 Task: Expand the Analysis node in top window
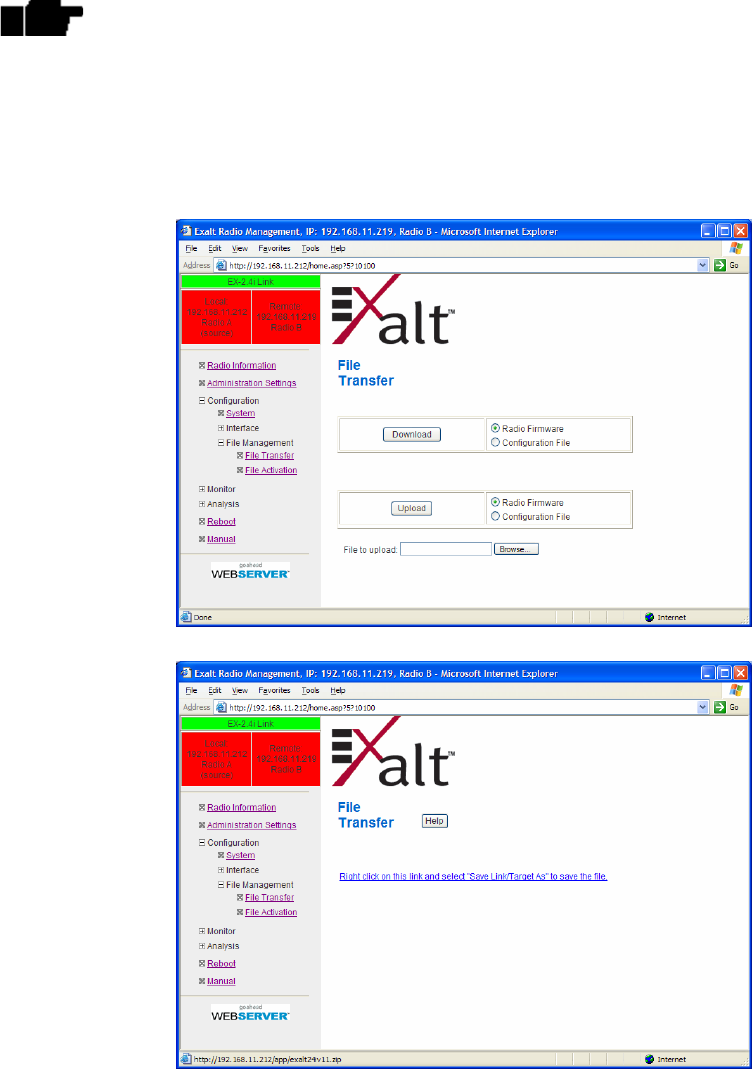coord(202,504)
